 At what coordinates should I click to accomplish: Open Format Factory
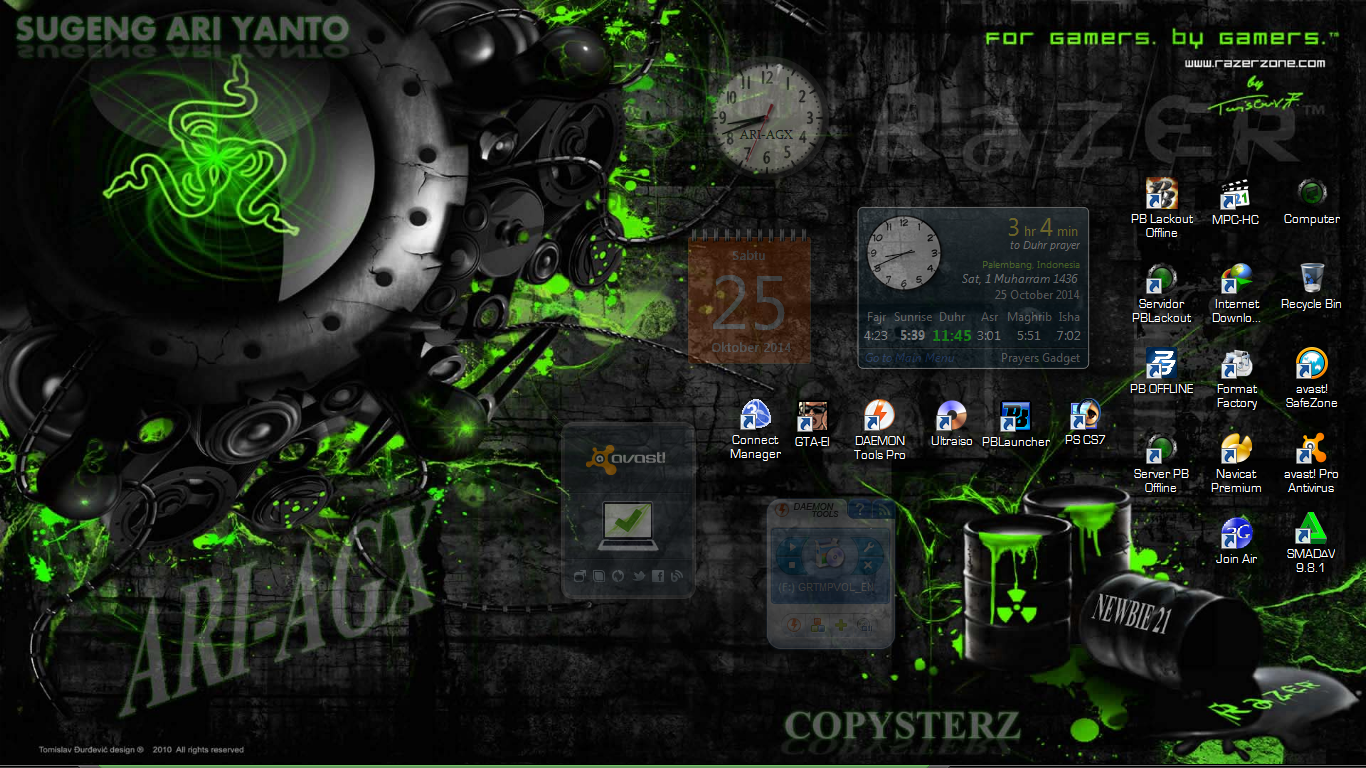point(1237,363)
